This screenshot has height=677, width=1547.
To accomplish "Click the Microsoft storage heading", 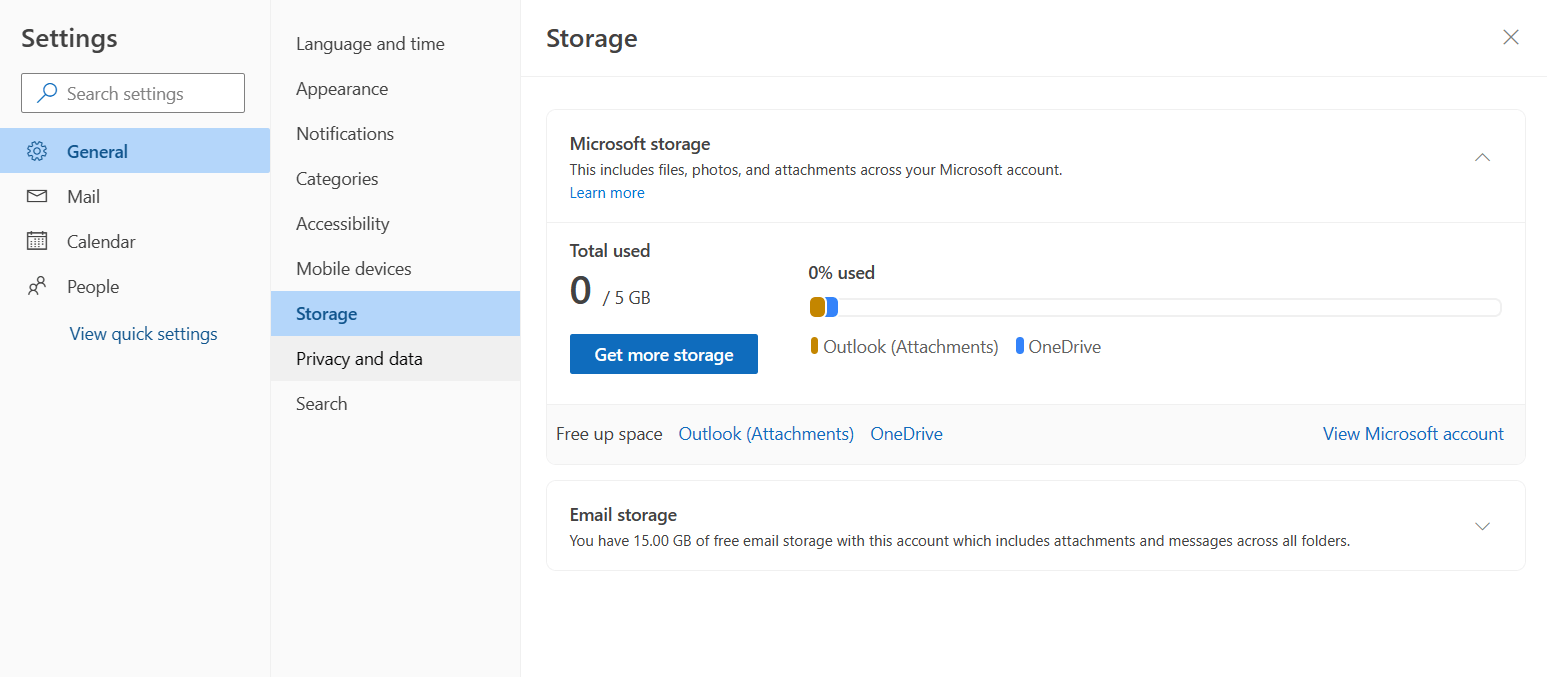I will 640,144.
